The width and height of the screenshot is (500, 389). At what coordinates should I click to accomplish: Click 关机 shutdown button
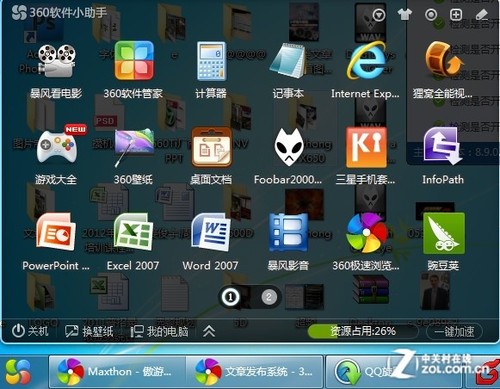(x=30, y=331)
